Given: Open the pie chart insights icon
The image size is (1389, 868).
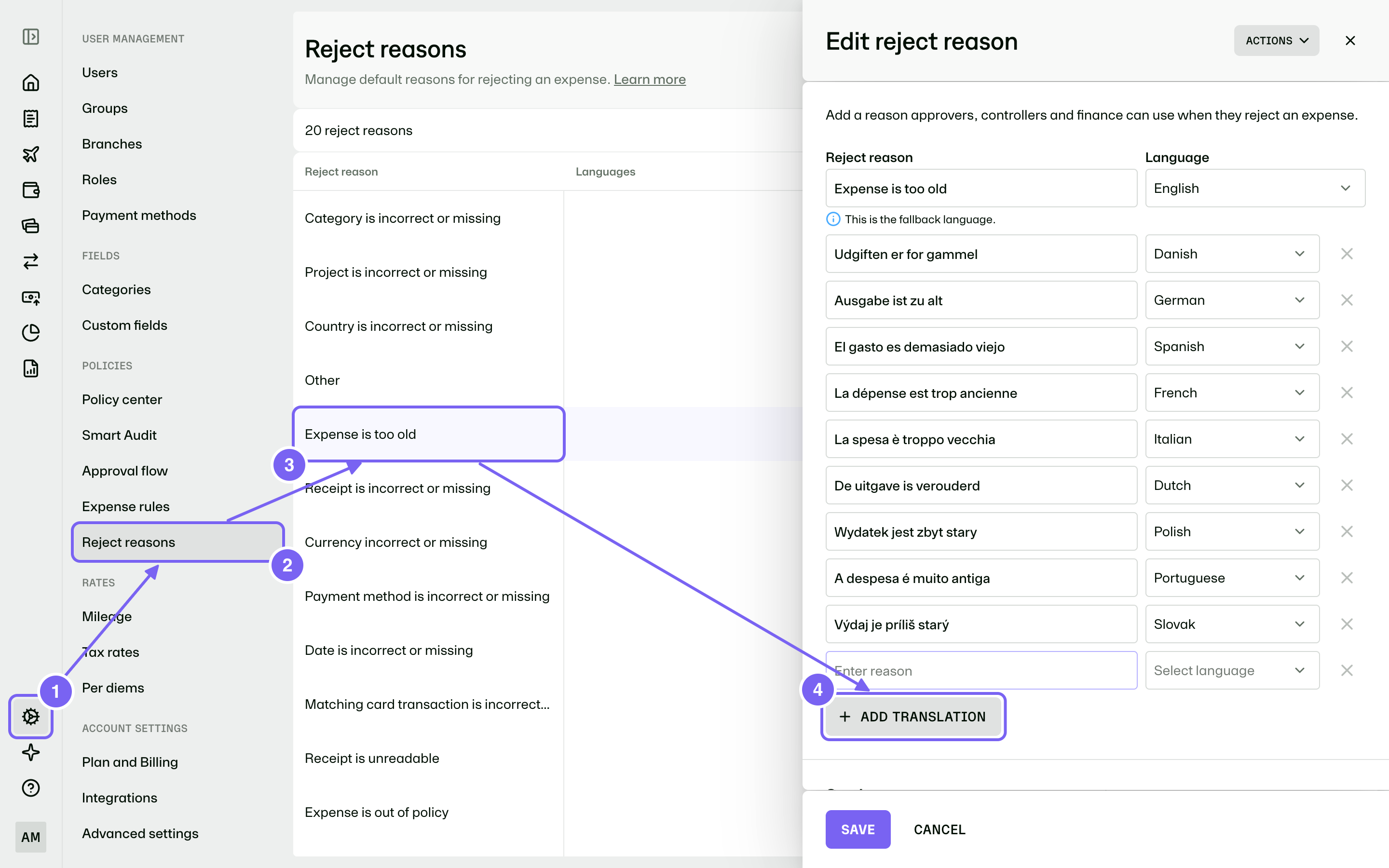Looking at the screenshot, I should click(30, 333).
